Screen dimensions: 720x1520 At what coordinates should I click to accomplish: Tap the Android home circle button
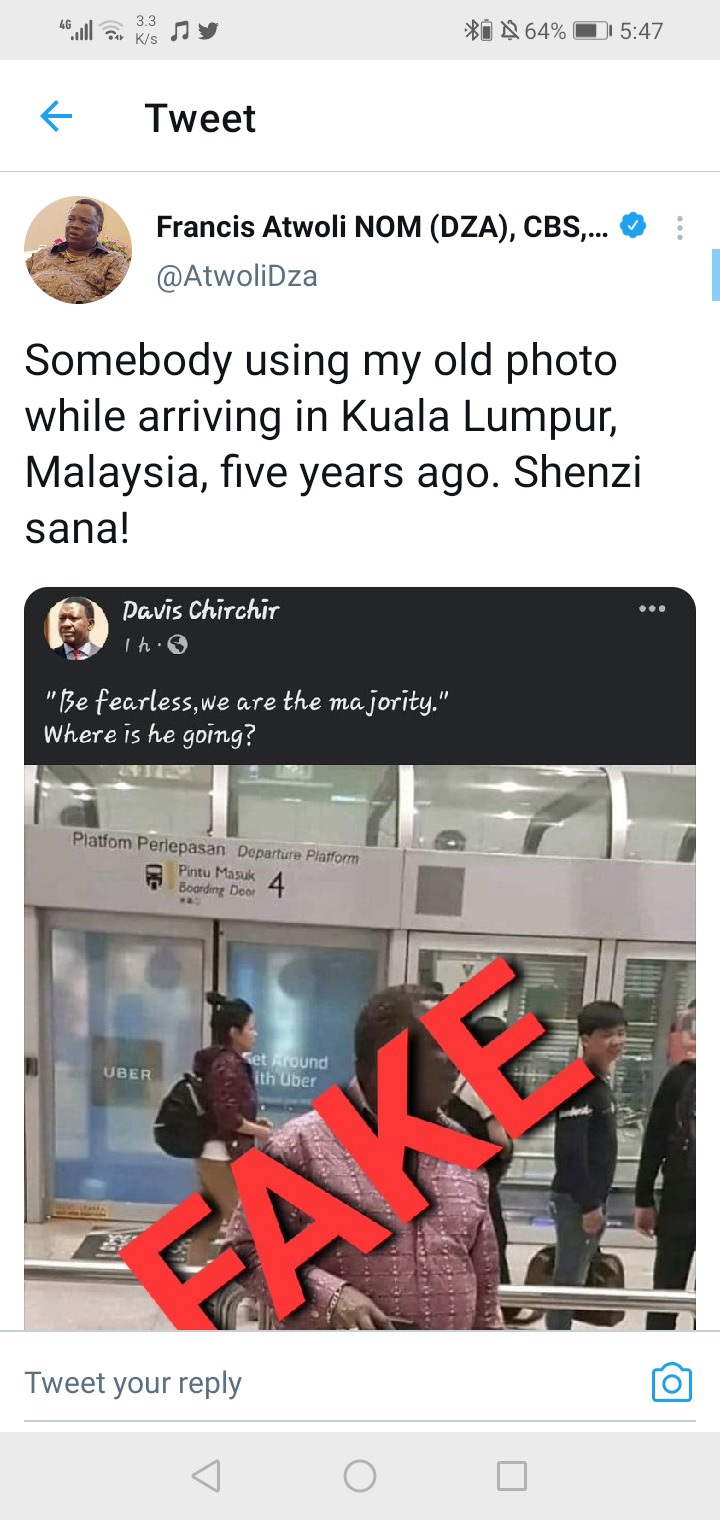[360, 1476]
